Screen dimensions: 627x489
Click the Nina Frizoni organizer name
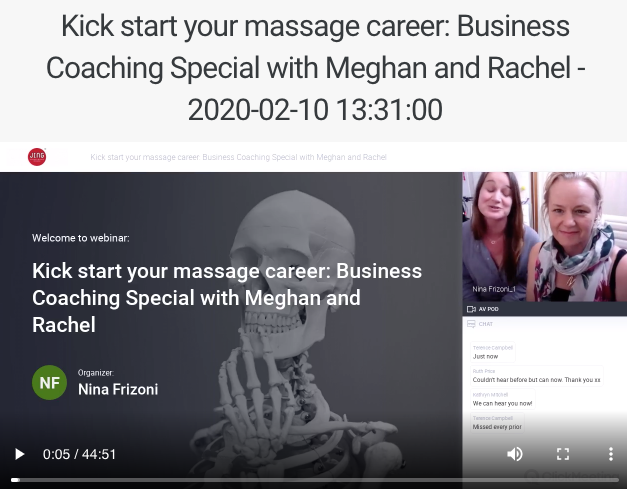(118, 389)
